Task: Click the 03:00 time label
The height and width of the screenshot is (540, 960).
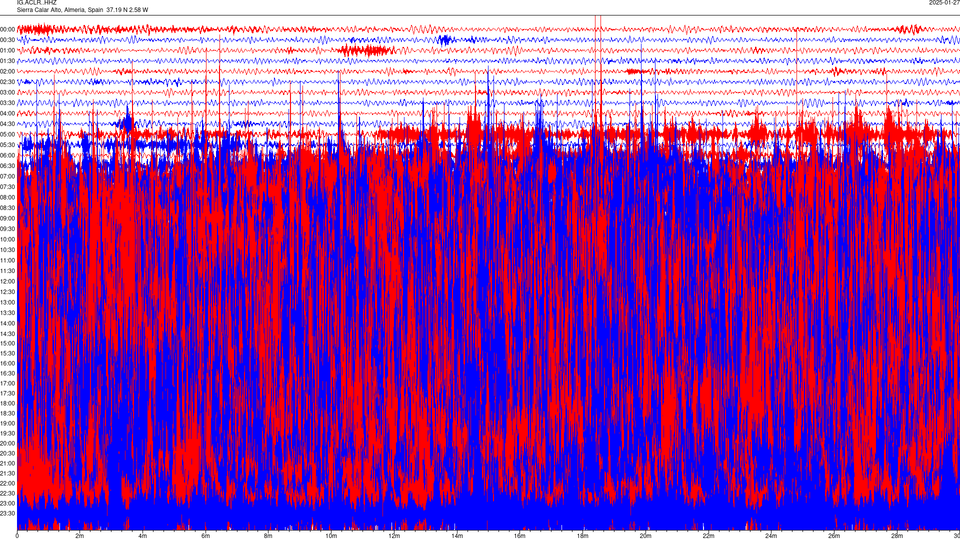Action: pos(8,92)
